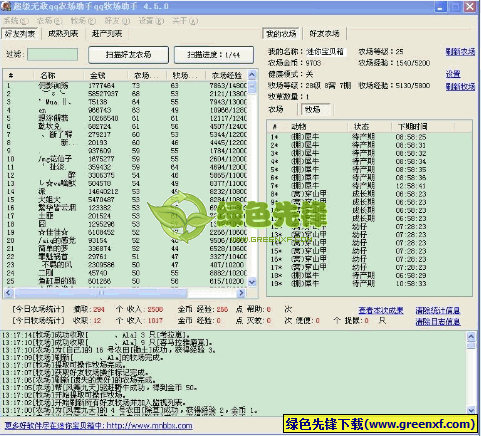Select animal row 7 due at 12:58:41
Viewport: 481px width, 436px height.
coord(369,186)
